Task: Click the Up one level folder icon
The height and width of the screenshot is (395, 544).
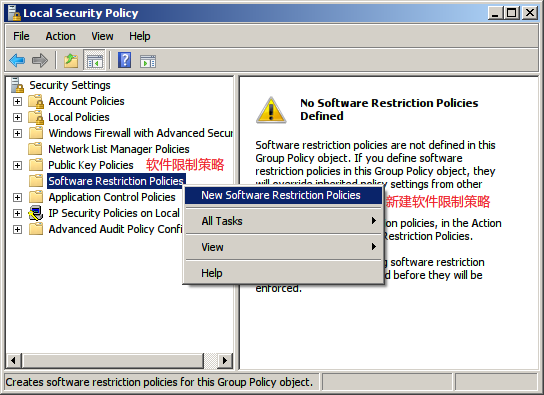Action: click(x=71, y=61)
